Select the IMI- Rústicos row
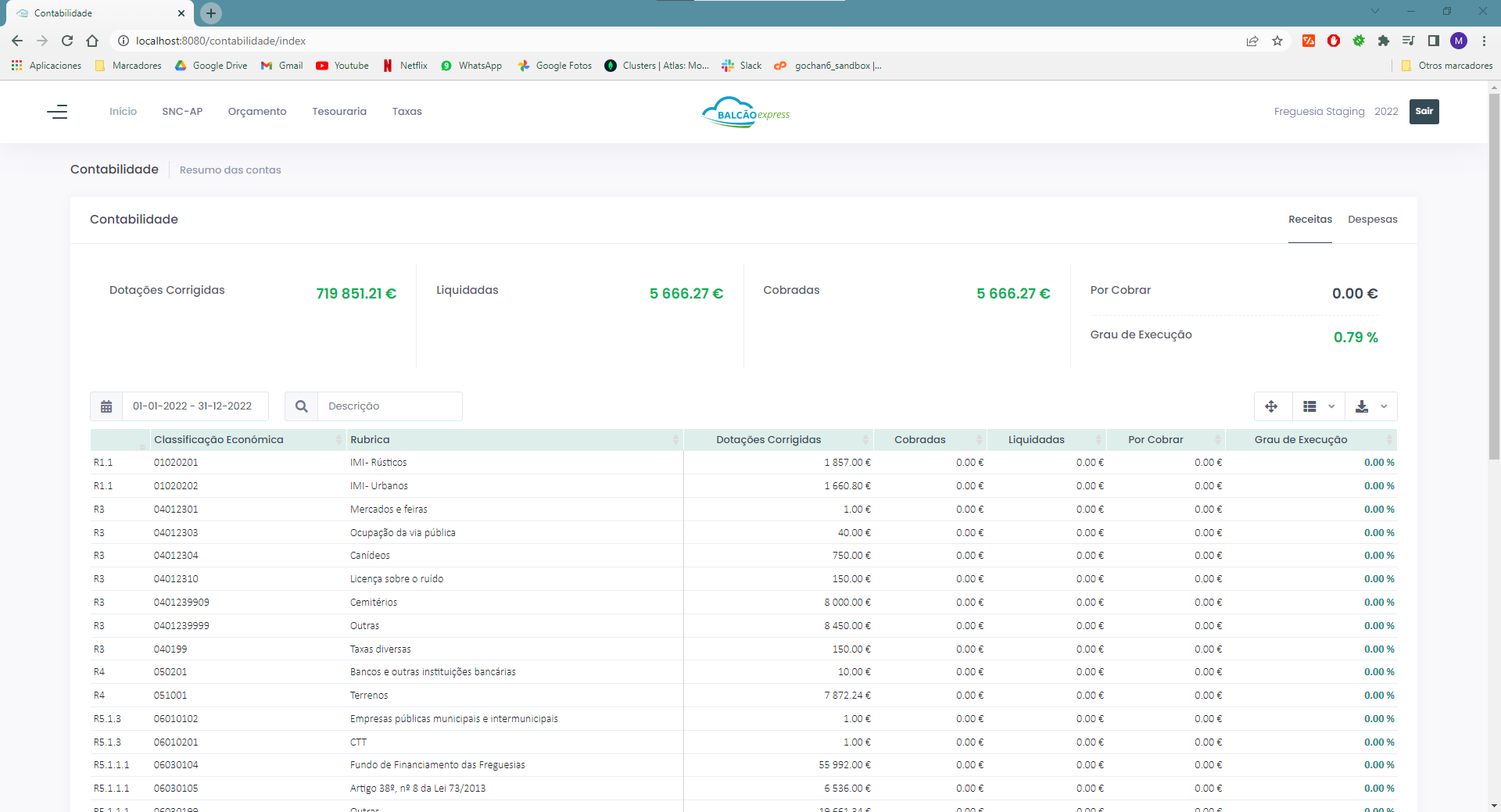This screenshot has width=1501, height=812. tap(743, 463)
